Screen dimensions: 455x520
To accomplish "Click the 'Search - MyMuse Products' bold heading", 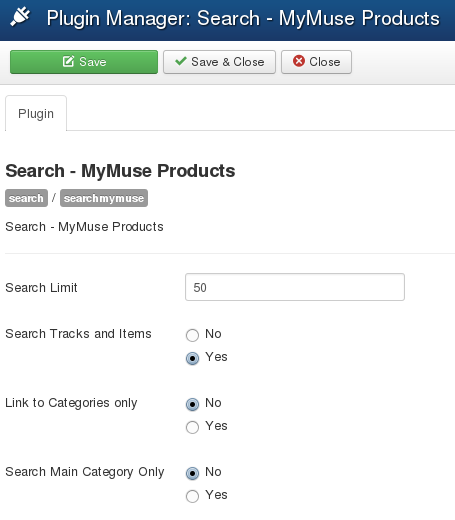I will [x=120, y=171].
